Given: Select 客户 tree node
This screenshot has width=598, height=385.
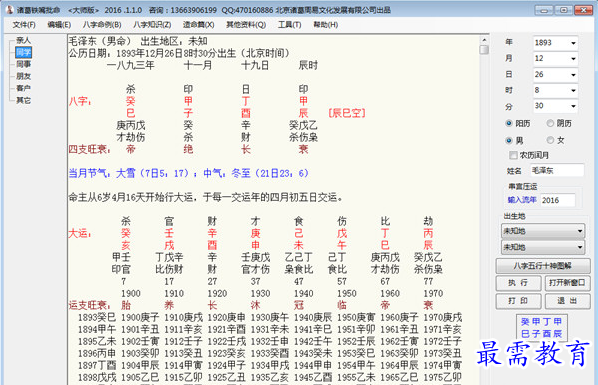Looking at the screenshot, I should point(23,88).
